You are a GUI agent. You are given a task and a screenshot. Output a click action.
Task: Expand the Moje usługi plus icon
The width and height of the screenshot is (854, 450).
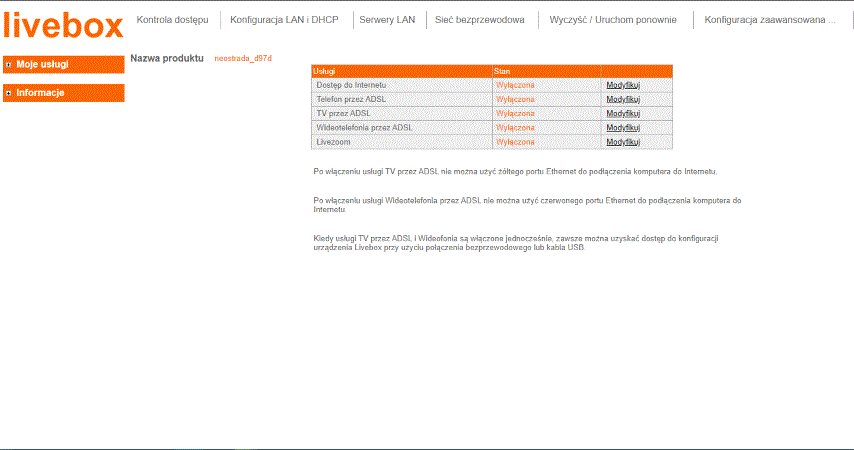click(8, 65)
